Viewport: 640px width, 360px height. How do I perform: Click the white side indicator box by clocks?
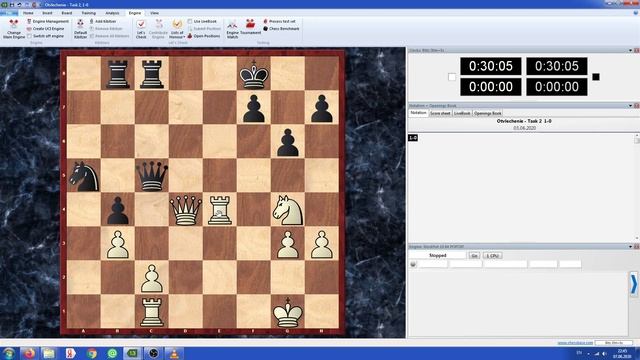[452, 77]
